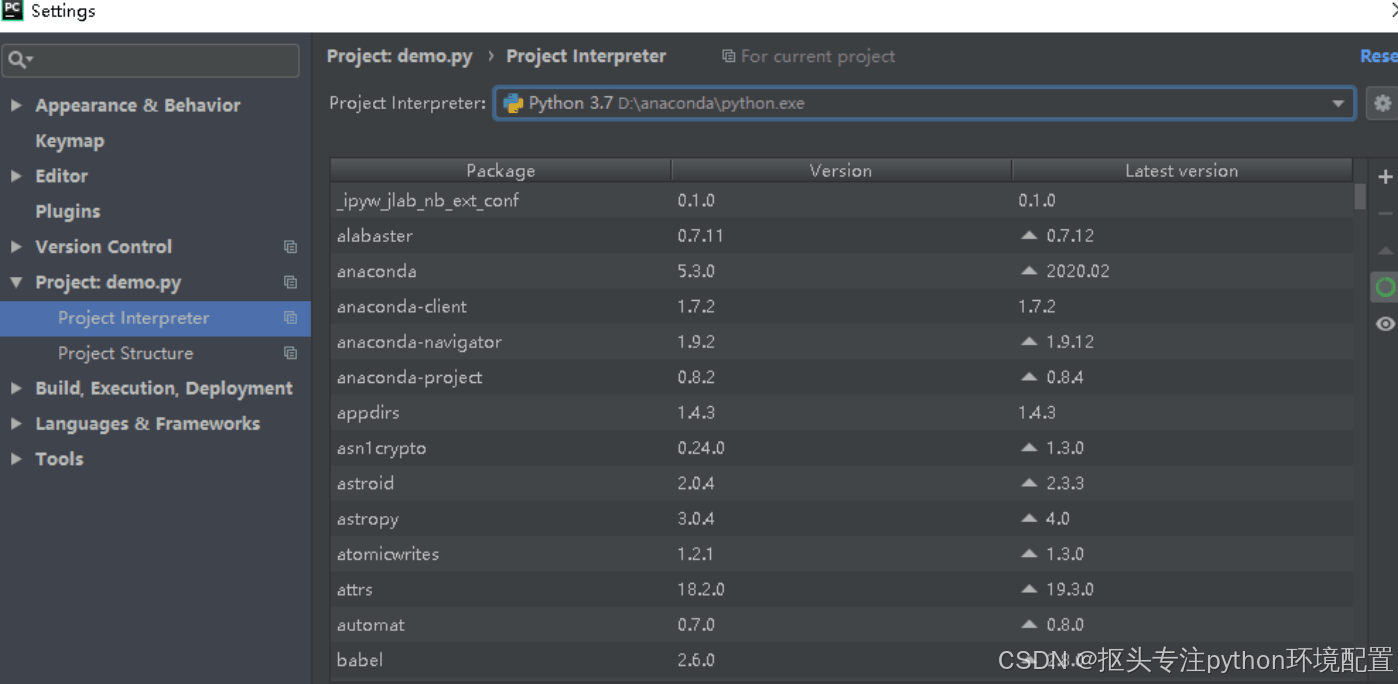Click the update arrow for anaconda-navigator 1.9.12
The image size is (1398, 684).
pyautogui.click(x=1029, y=342)
